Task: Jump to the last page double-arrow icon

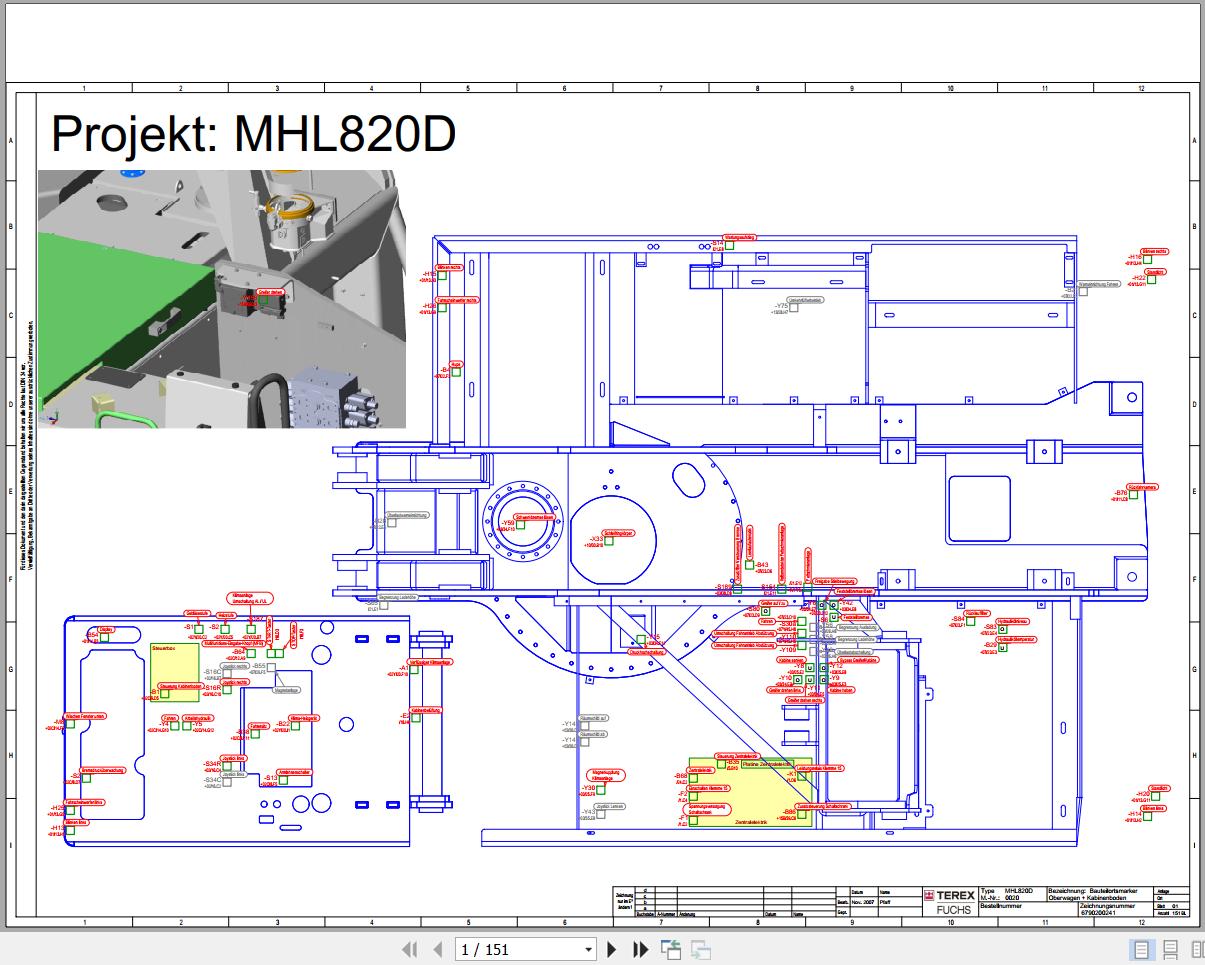Action: [x=640, y=949]
